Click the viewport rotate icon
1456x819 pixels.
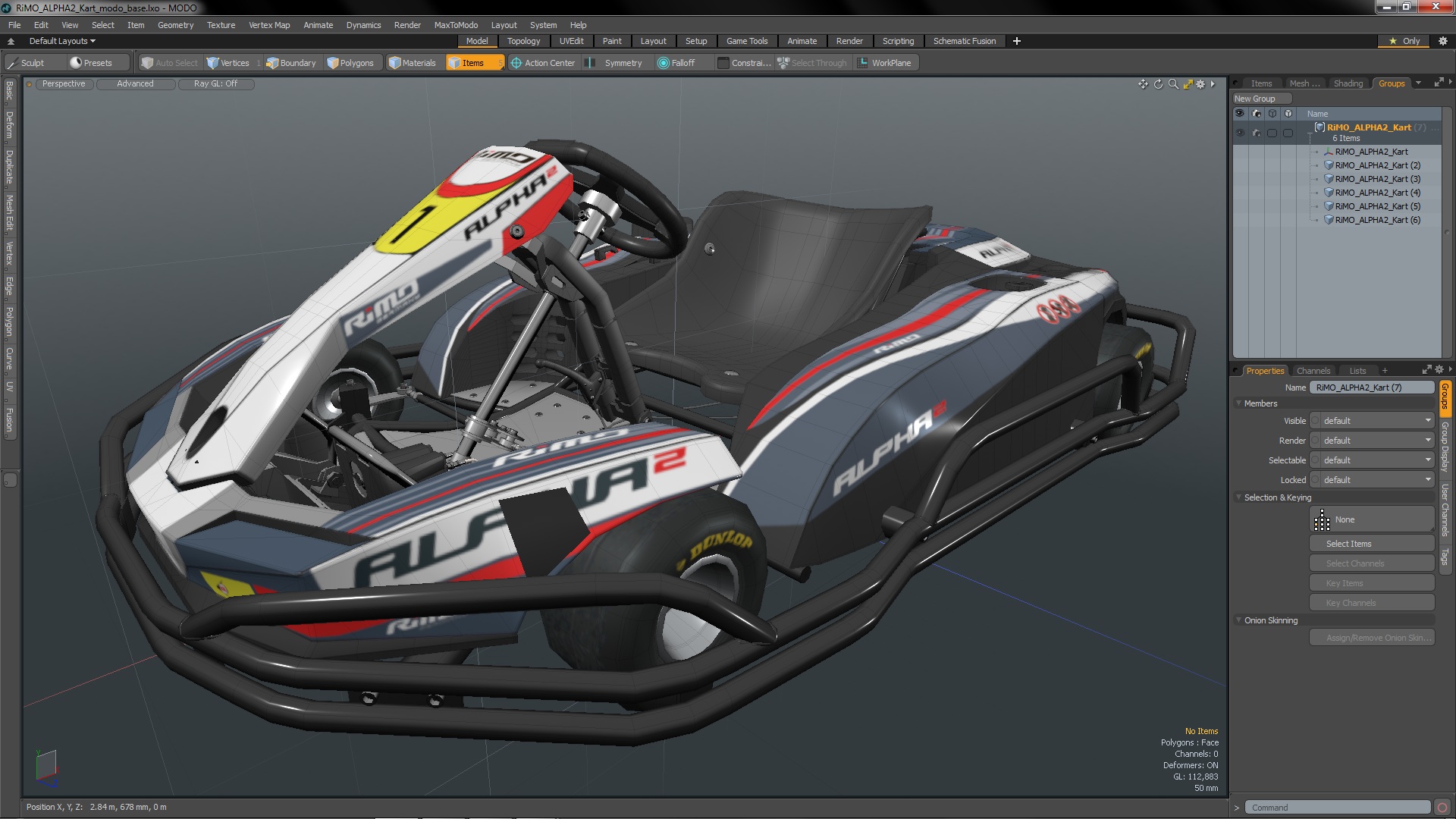click(1158, 84)
